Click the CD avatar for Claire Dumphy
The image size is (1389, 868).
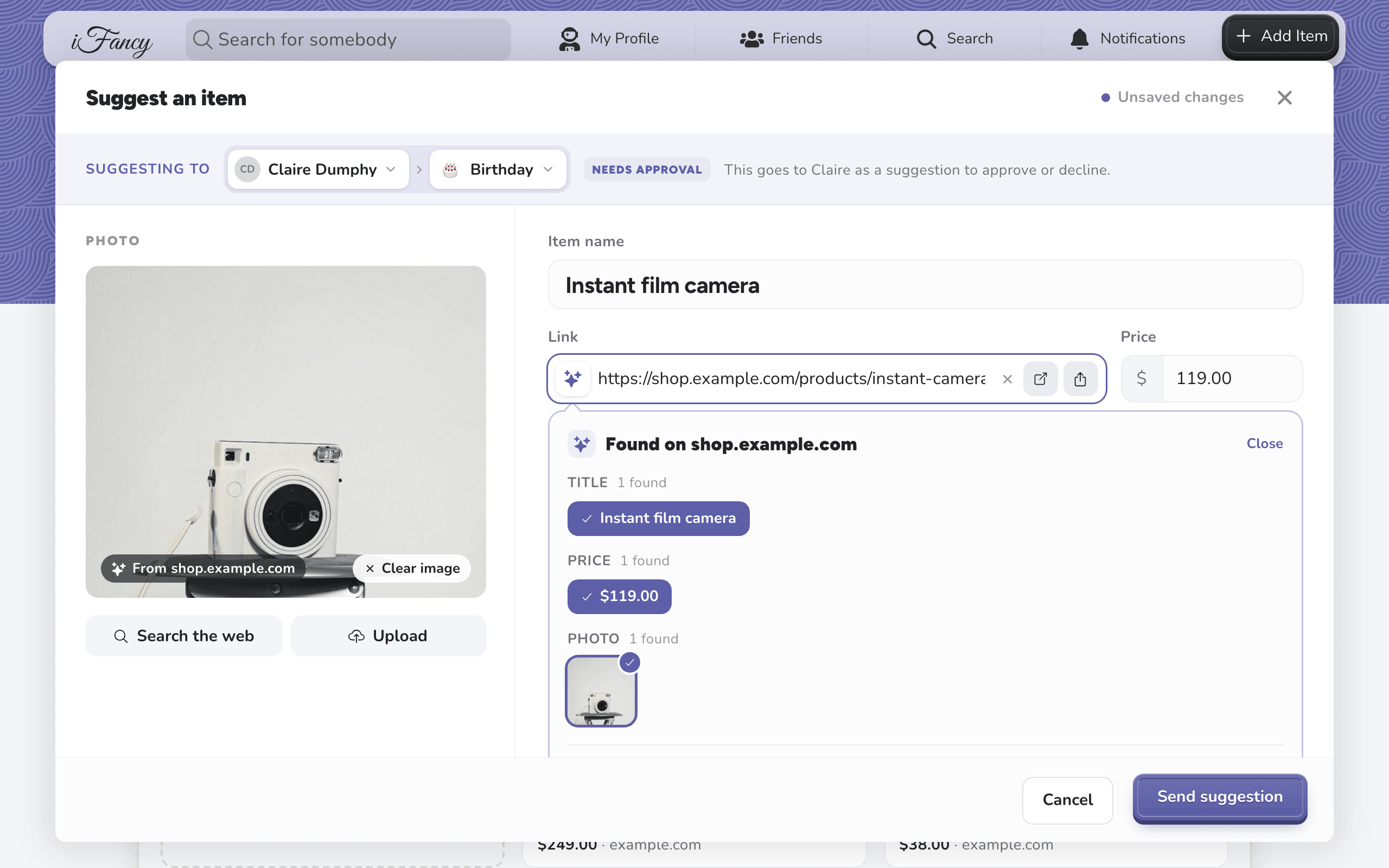tap(247, 169)
